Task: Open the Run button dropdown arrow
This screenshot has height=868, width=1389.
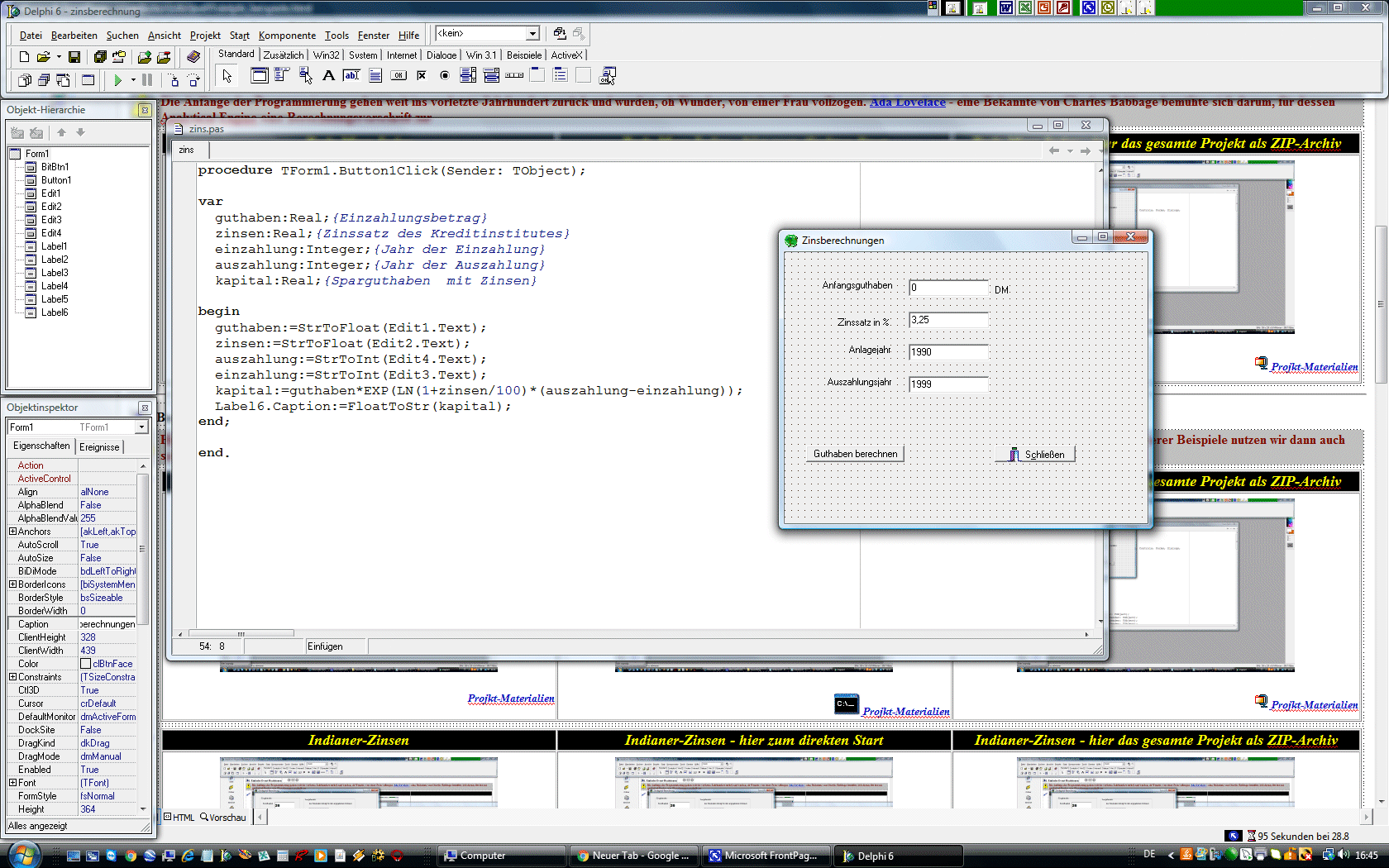Action: coord(133,80)
